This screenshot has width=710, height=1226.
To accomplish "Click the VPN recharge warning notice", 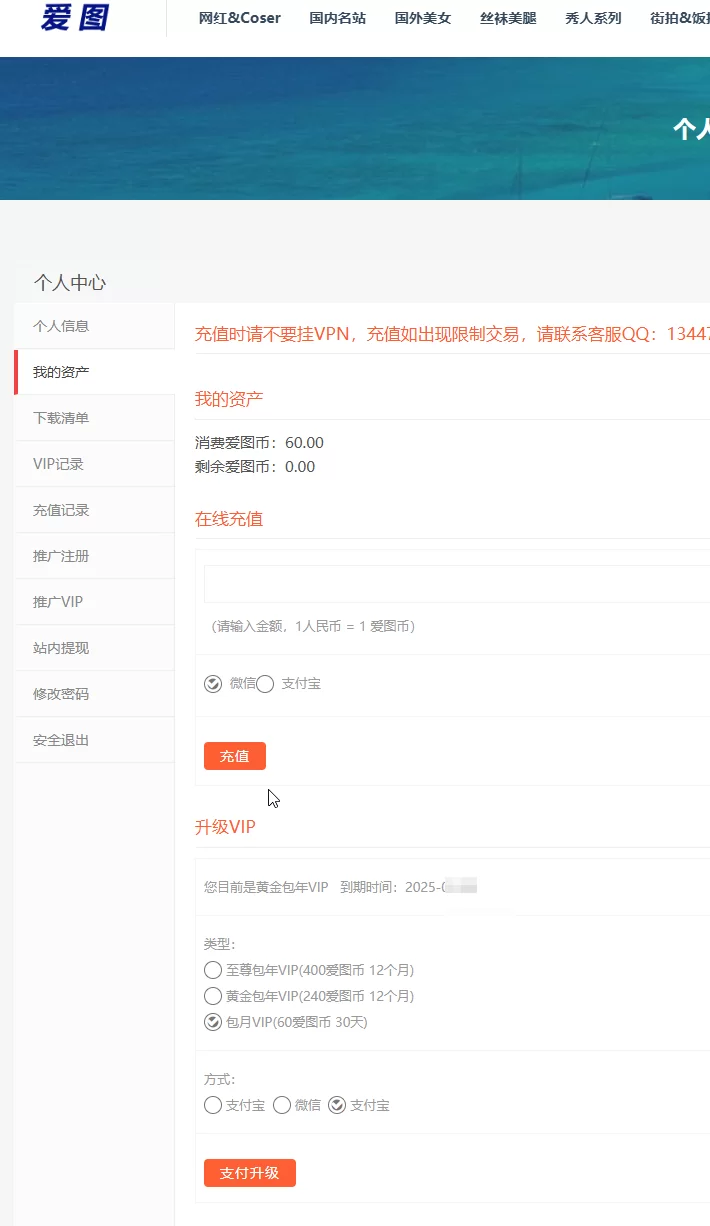I will point(452,334).
